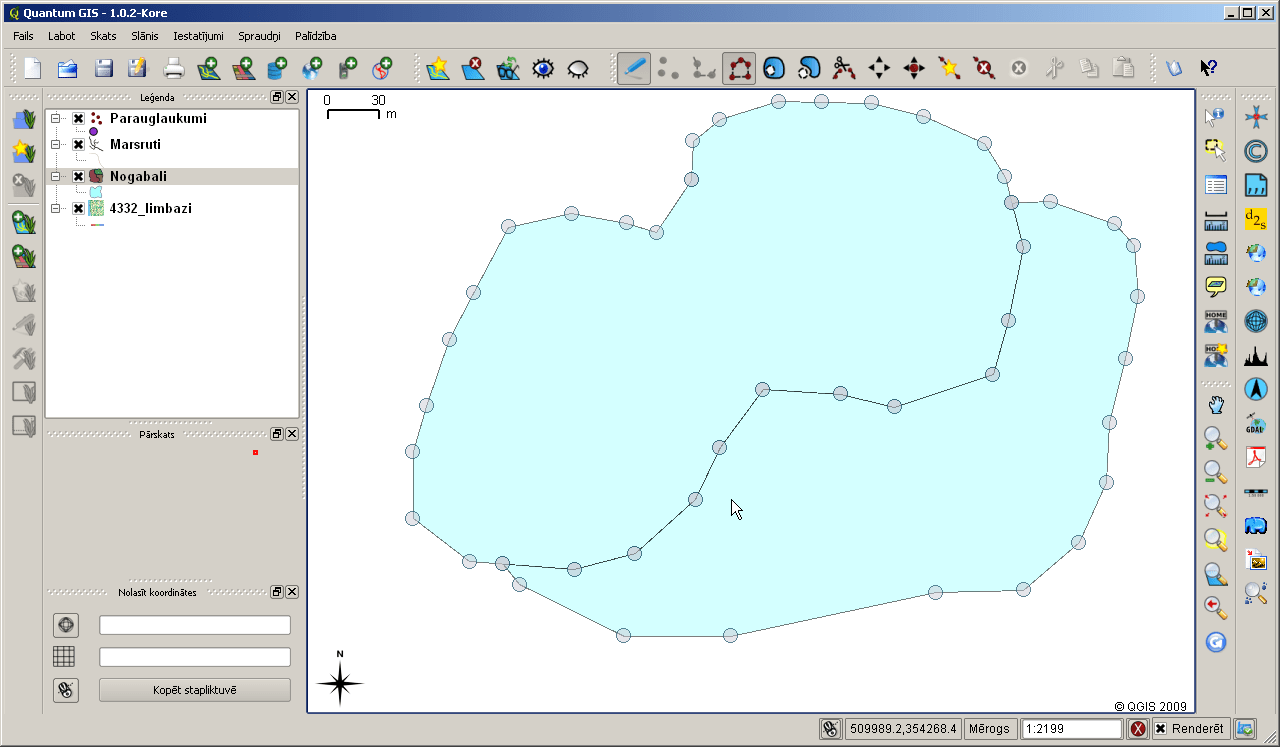Screen dimensions: 1280x747
Task: Select the Zoom In magnifier tool
Action: (1215, 438)
